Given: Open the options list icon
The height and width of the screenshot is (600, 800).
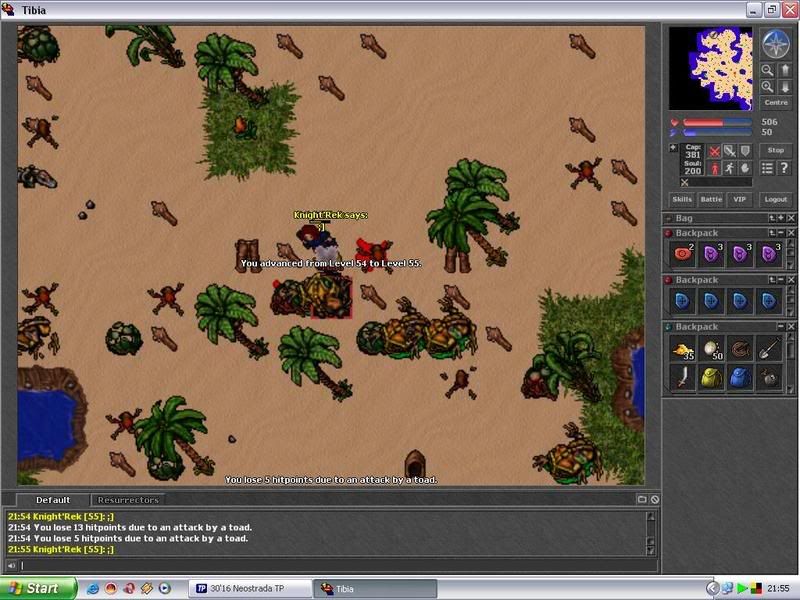Looking at the screenshot, I should point(767,168).
